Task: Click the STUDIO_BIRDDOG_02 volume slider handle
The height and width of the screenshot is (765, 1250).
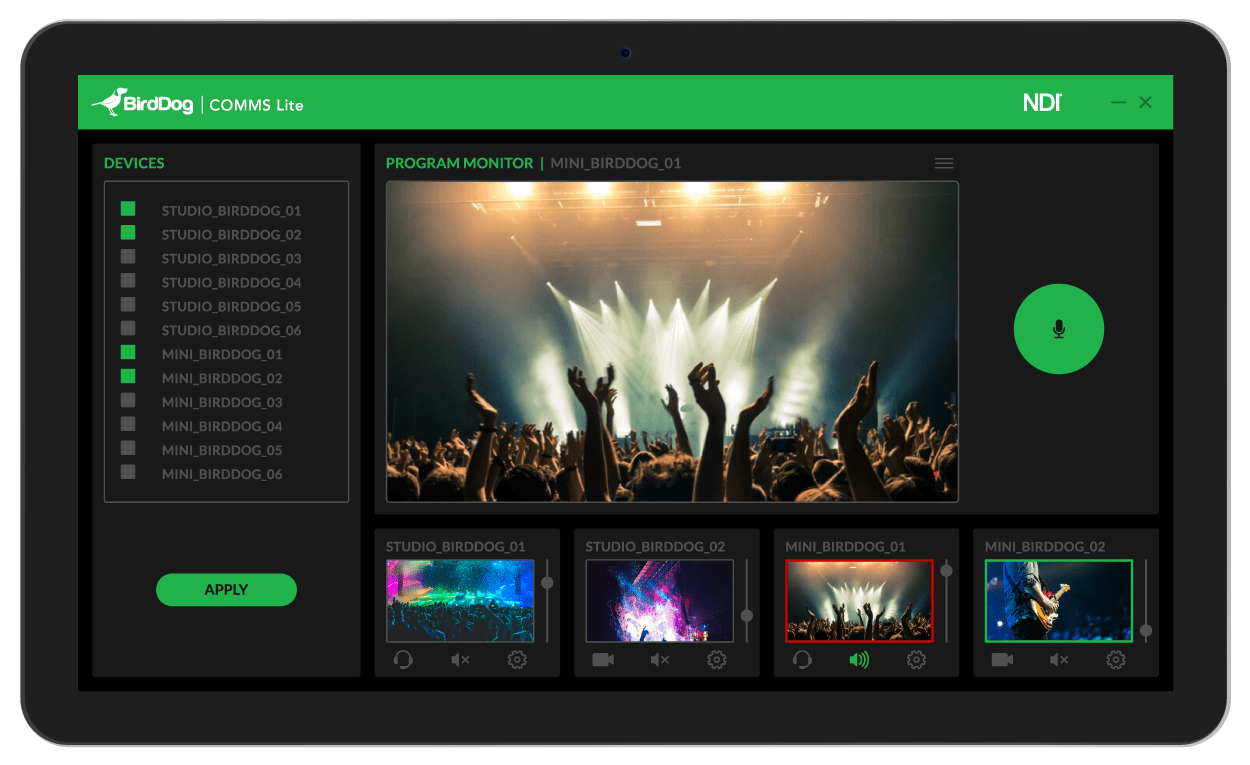Action: click(747, 616)
